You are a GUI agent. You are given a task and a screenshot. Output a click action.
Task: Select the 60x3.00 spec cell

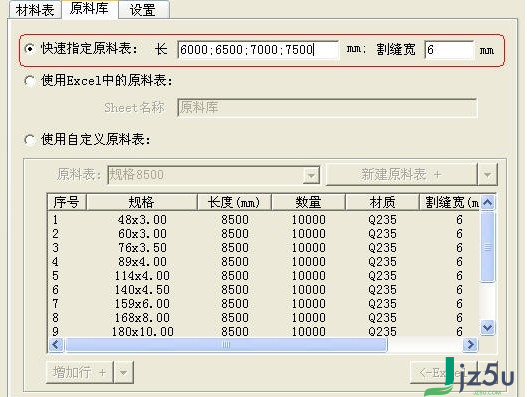[142, 234]
